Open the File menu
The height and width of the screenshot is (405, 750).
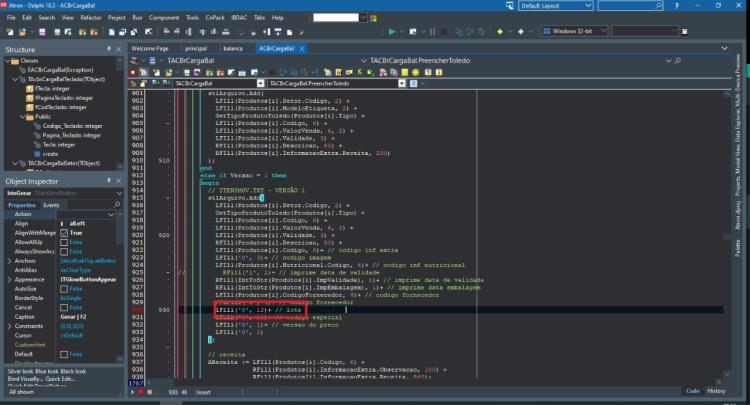[x=11, y=18]
